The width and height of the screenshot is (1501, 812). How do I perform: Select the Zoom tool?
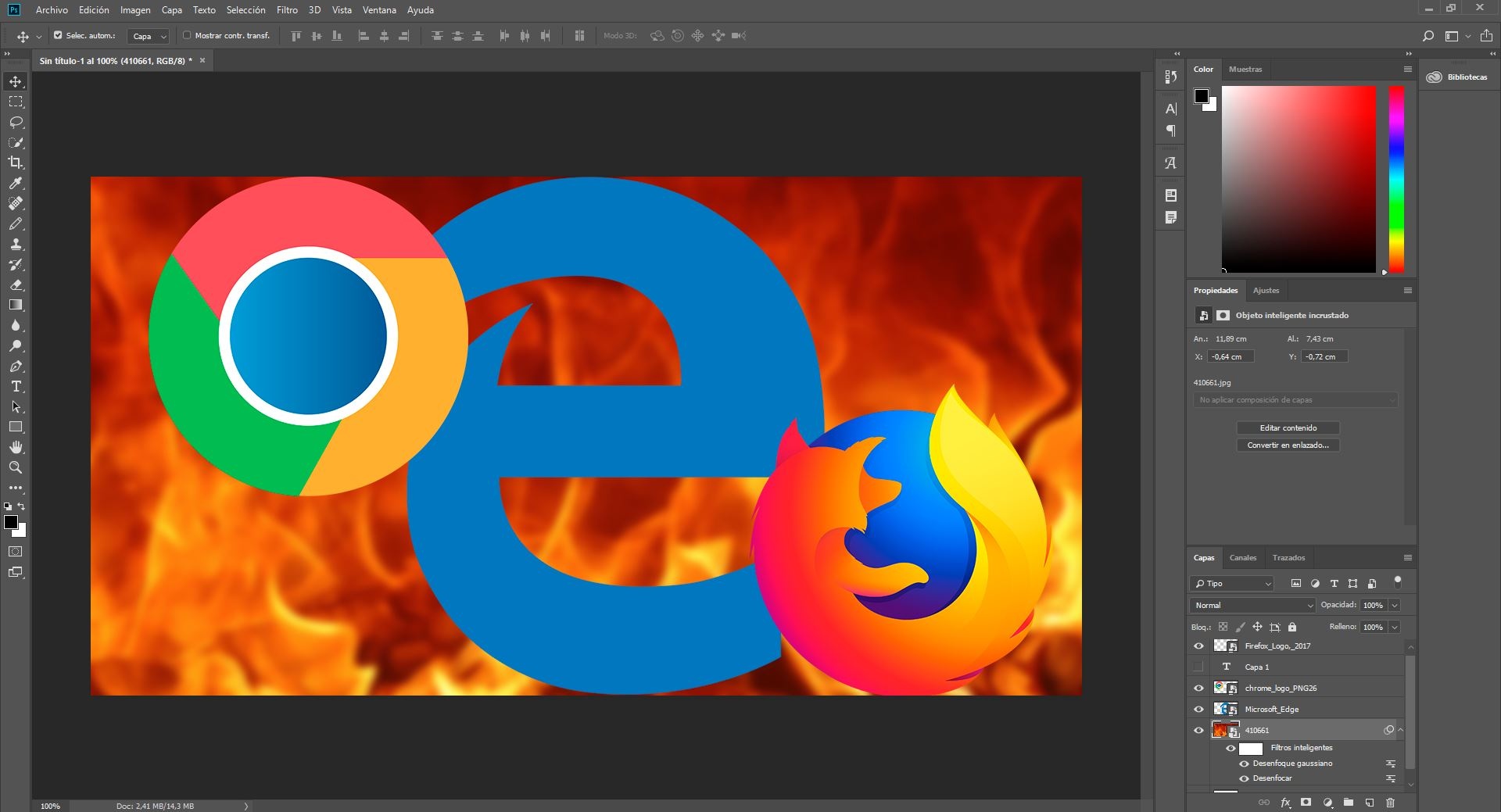pyautogui.click(x=16, y=467)
